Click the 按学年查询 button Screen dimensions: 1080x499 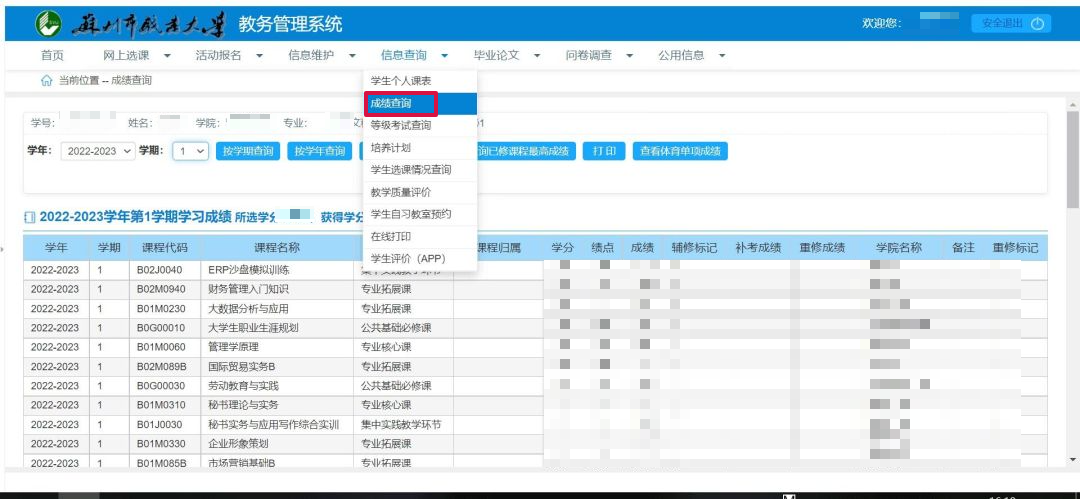pyautogui.click(x=320, y=152)
